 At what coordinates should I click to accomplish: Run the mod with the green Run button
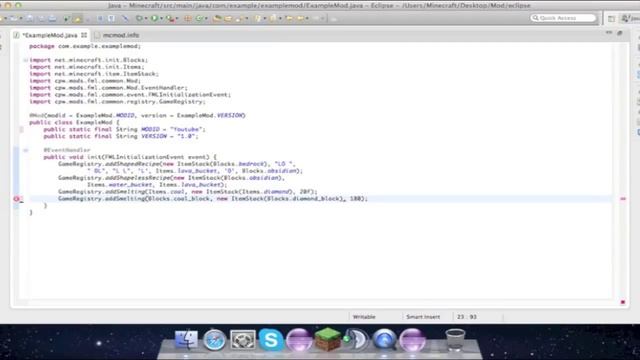click(154, 18)
